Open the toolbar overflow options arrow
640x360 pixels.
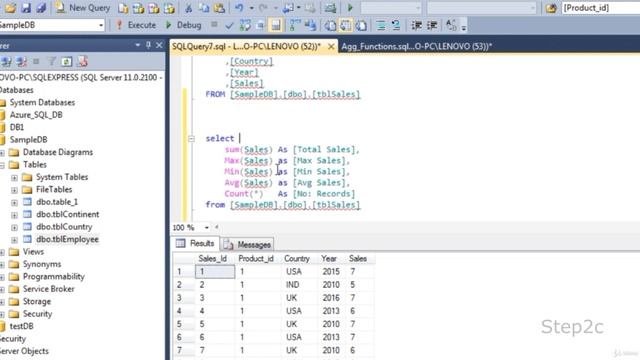coord(464,27)
